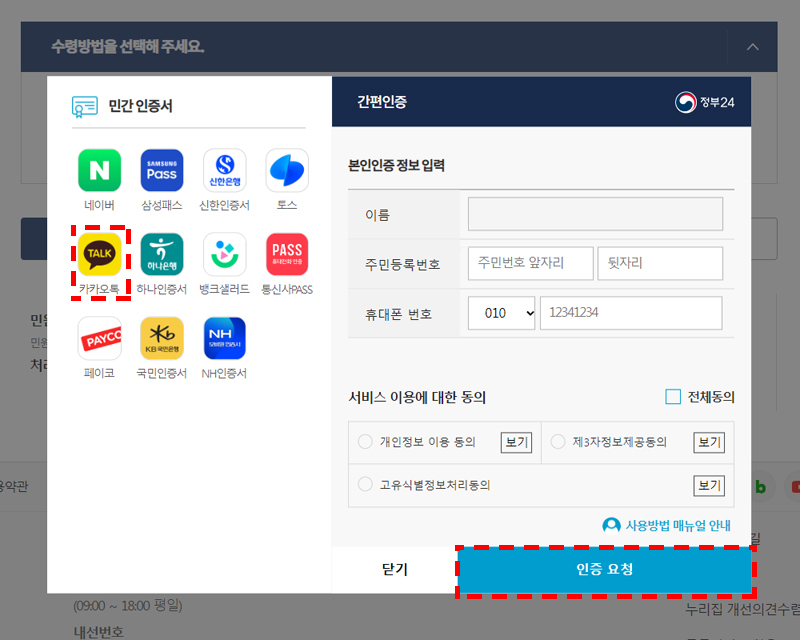The height and width of the screenshot is (640, 800).
Task: Select the KakaoTalk (카카오톡) icon
Action: click(99, 254)
